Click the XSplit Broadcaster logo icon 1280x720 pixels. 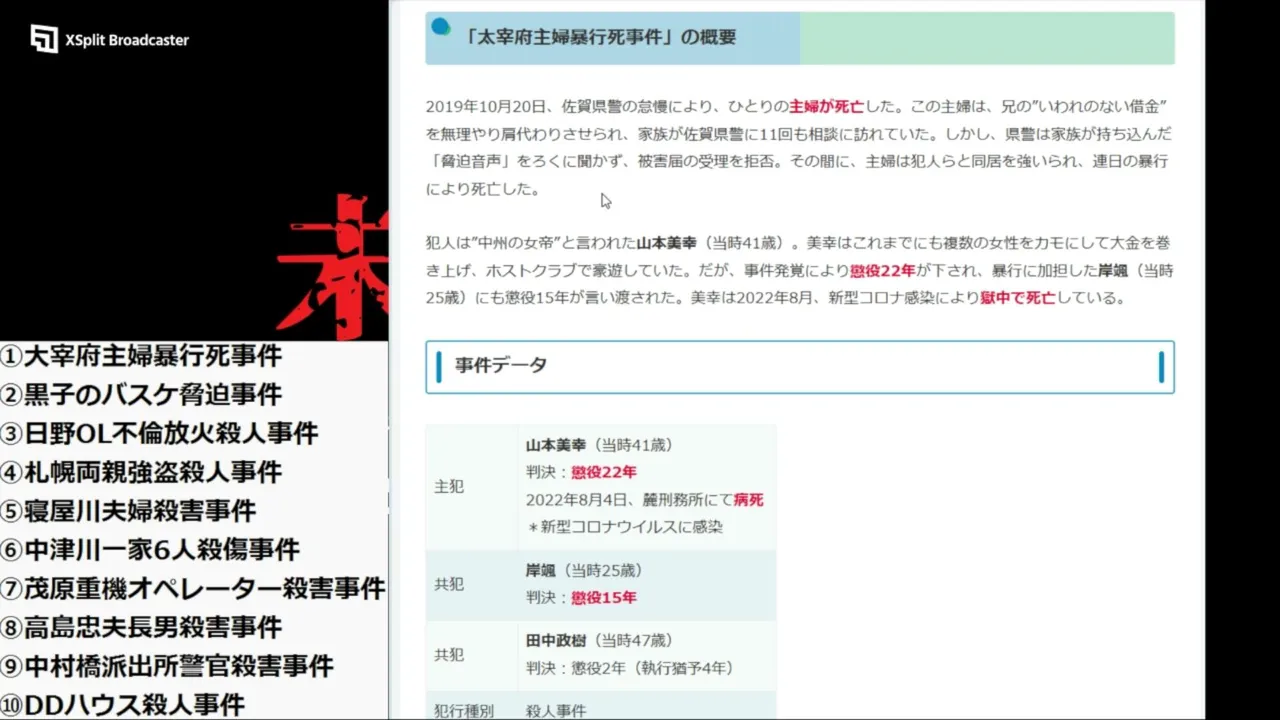click(44, 39)
